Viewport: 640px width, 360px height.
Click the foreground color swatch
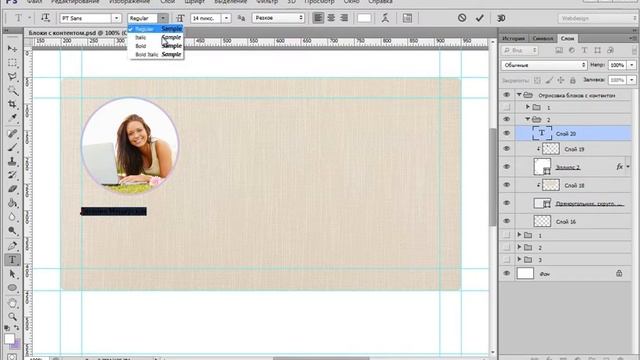(x=9, y=339)
